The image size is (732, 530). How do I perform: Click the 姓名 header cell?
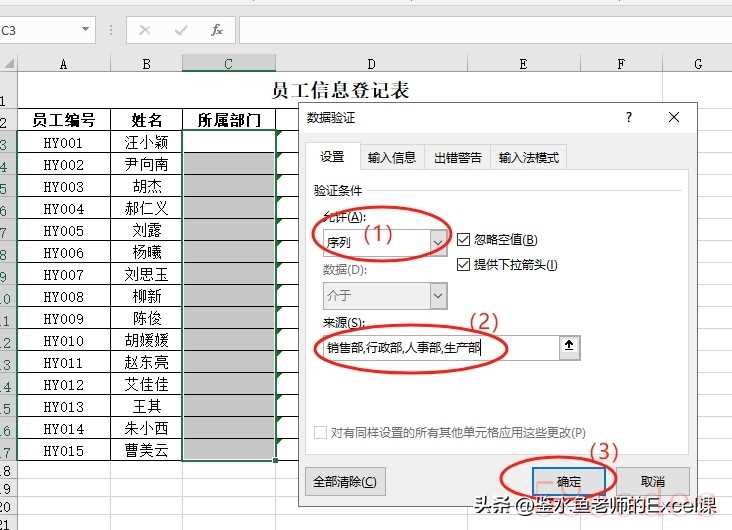tap(146, 120)
